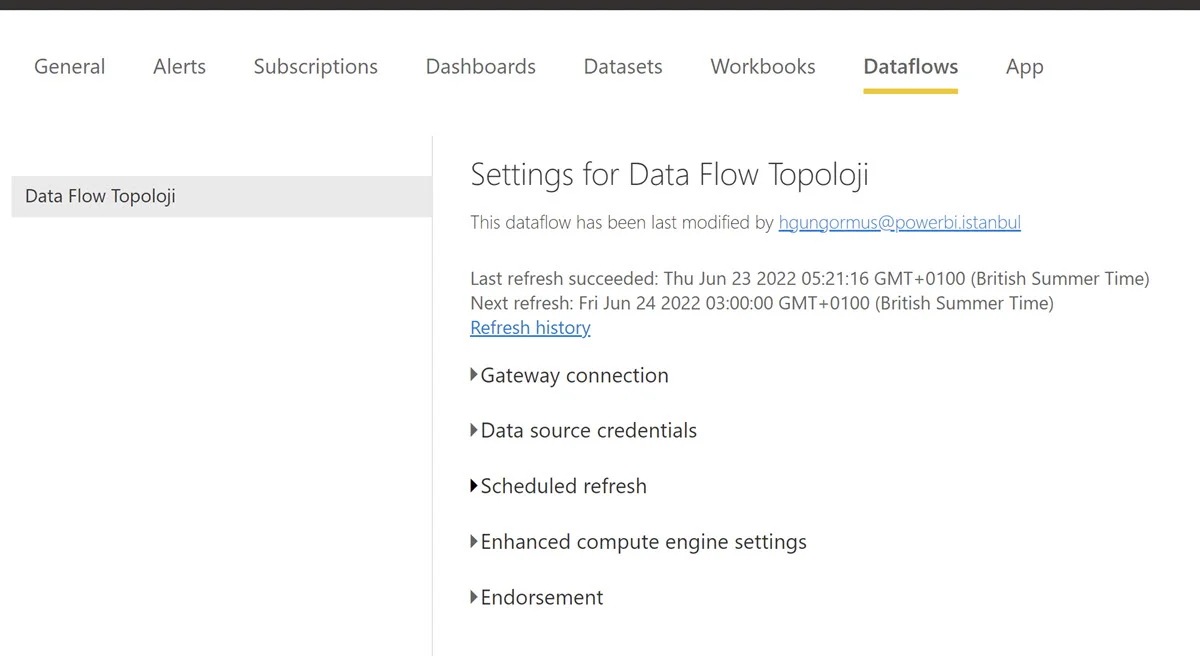This screenshot has height=656, width=1200.
Task: Expand the Endorsement section
Action: coord(537,598)
